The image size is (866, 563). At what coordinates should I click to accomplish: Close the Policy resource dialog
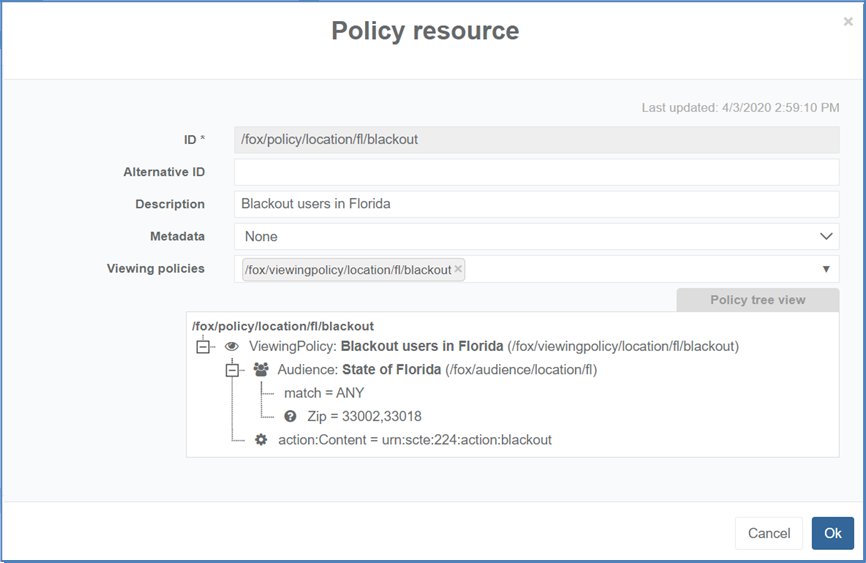(x=848, y=22)
